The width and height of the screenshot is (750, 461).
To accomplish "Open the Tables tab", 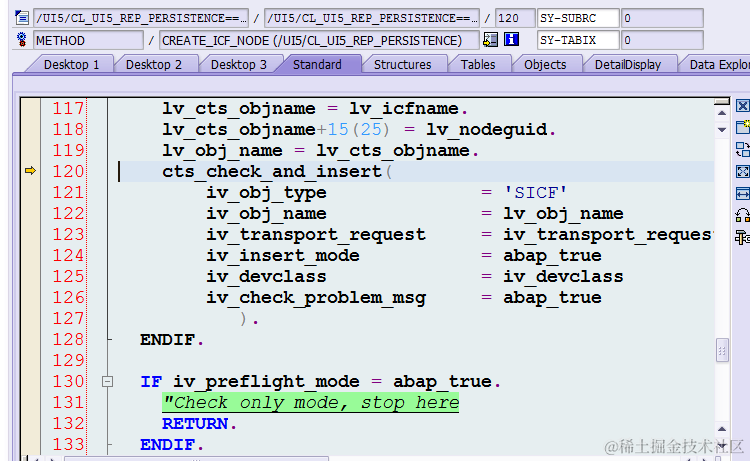I will [x=478, y=65].
